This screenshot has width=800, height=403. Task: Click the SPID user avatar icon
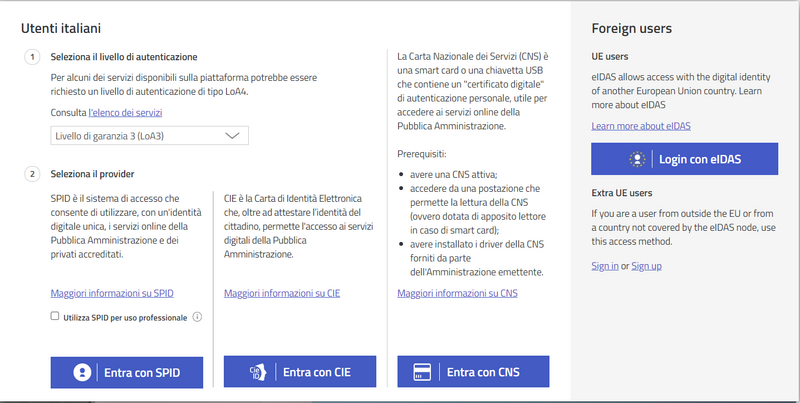coord(83,372)
